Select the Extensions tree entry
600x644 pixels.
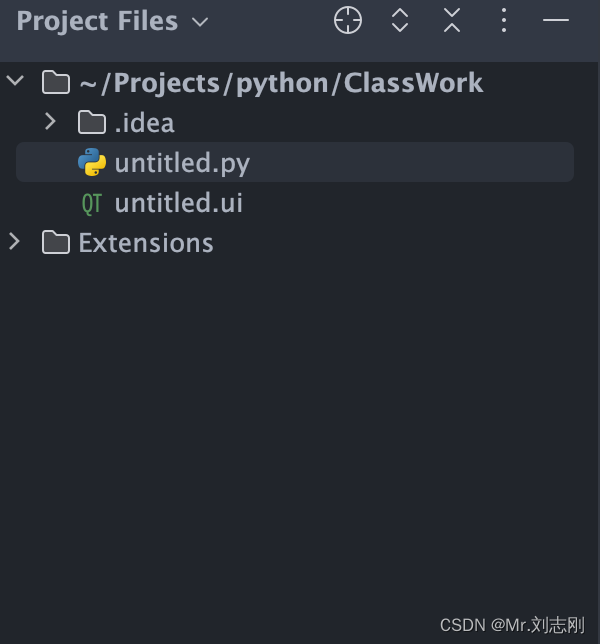point(146,243)
